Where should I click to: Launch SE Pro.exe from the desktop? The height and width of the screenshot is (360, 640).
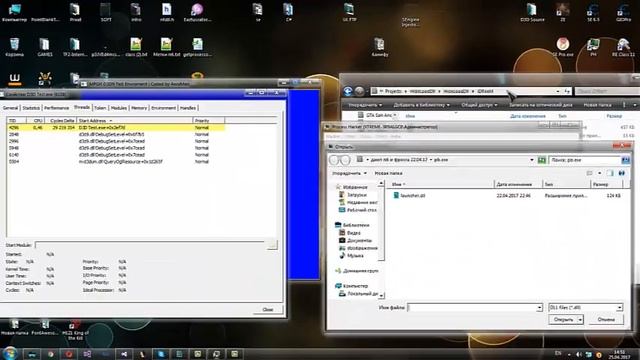[x=563, y=47]
